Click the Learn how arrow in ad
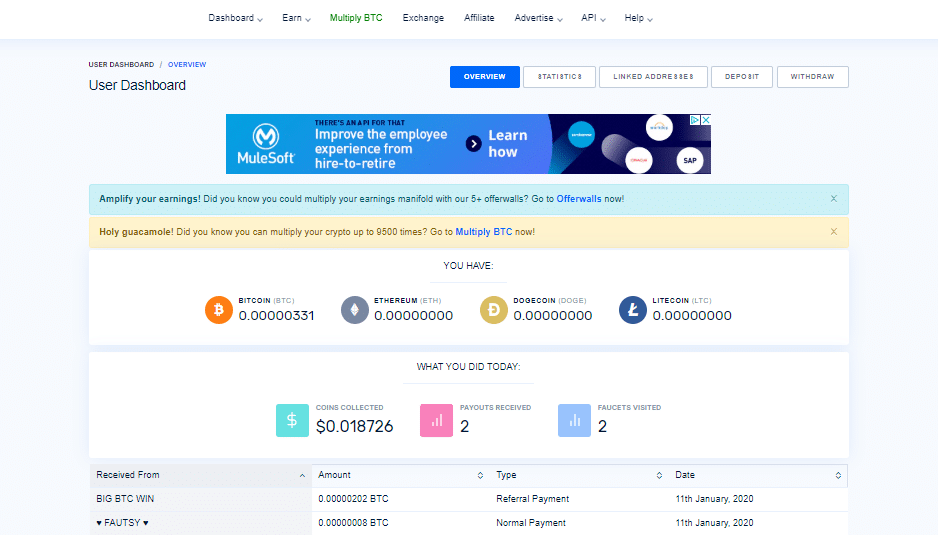This screenshot has width=938, height=535. (x=474, y=144)
